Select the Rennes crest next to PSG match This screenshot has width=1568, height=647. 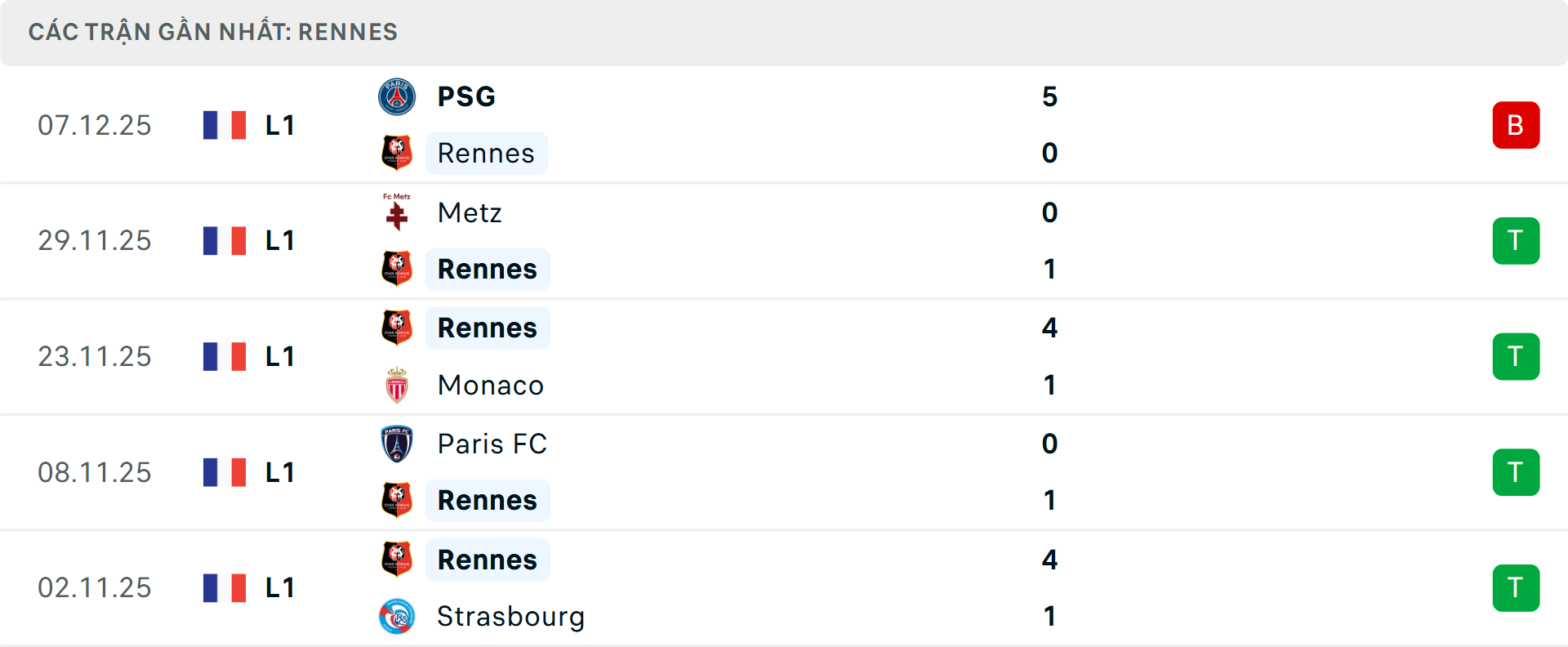[397, 153]
